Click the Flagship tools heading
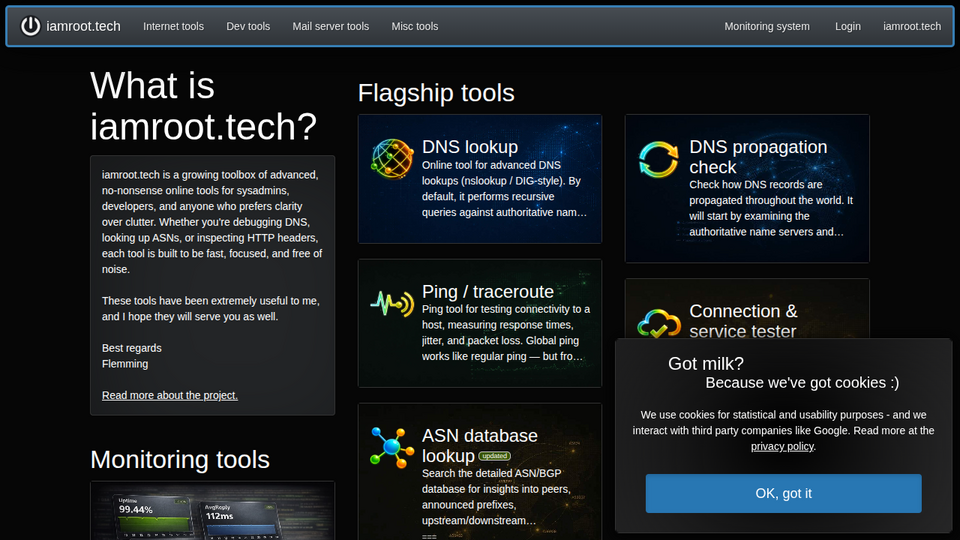Image resolution: width=960 pixels, height=540 pixels. coord(436,93)
